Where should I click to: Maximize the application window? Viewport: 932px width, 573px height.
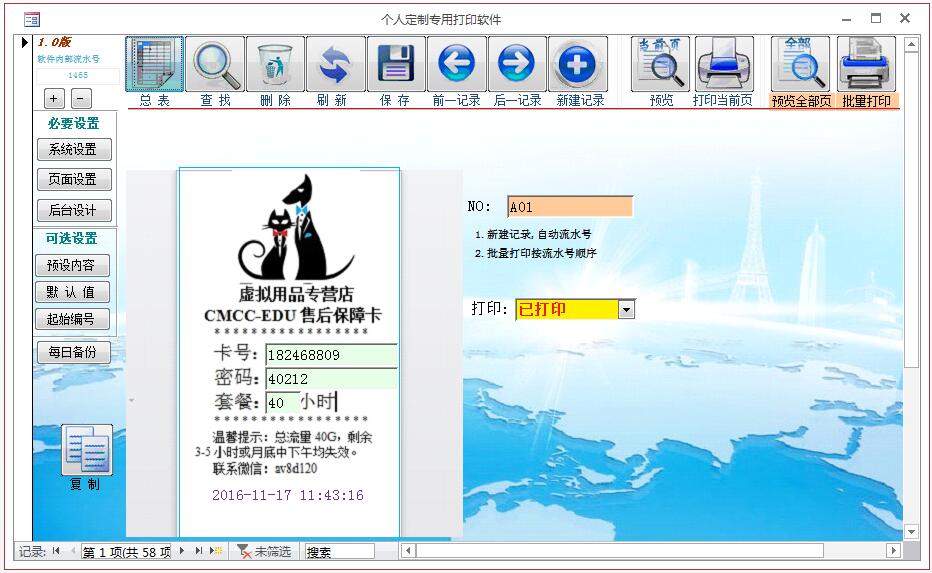pyautogui.click(x=876, y=18)
